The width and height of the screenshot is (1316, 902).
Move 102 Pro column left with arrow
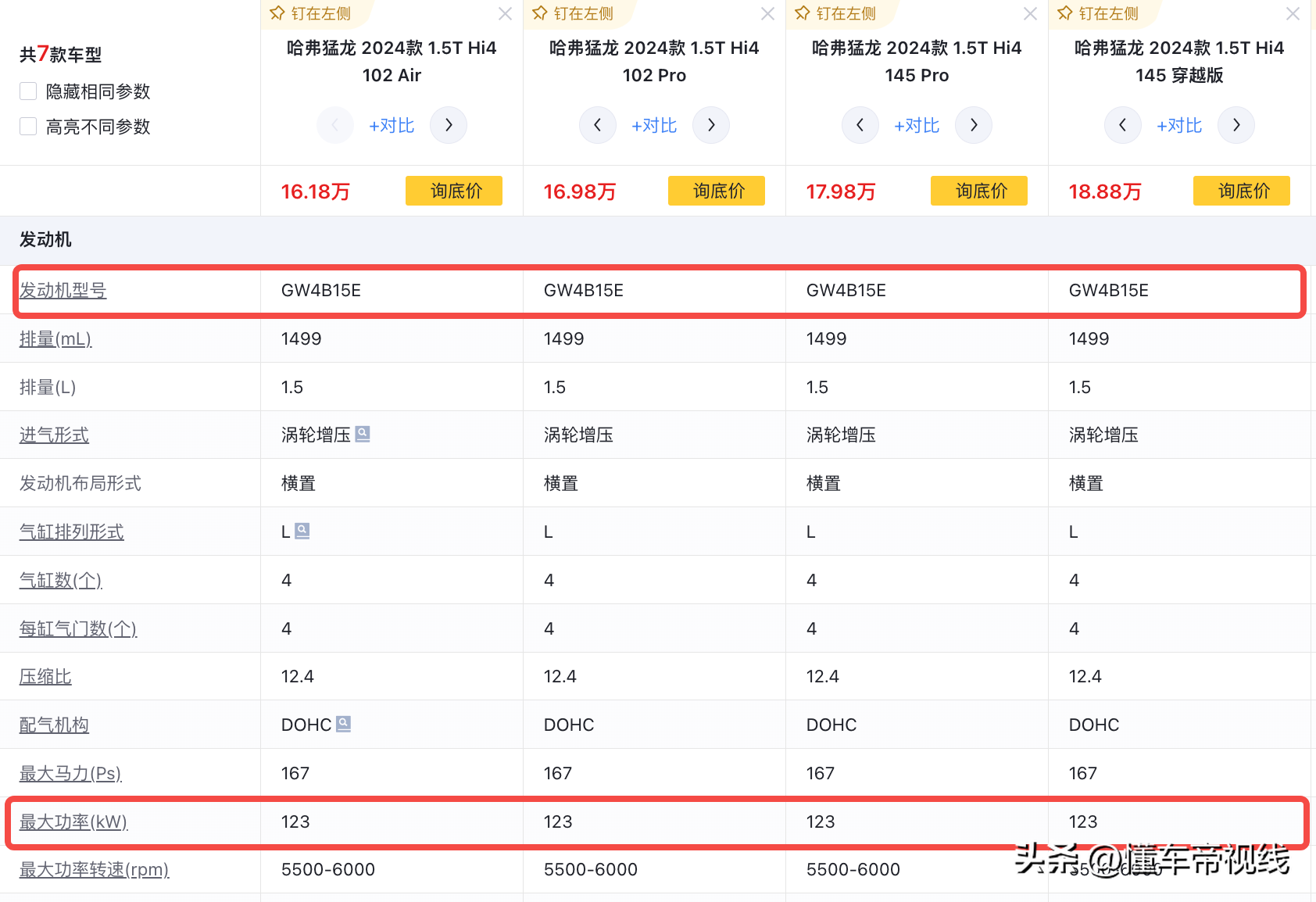(598, 125)
